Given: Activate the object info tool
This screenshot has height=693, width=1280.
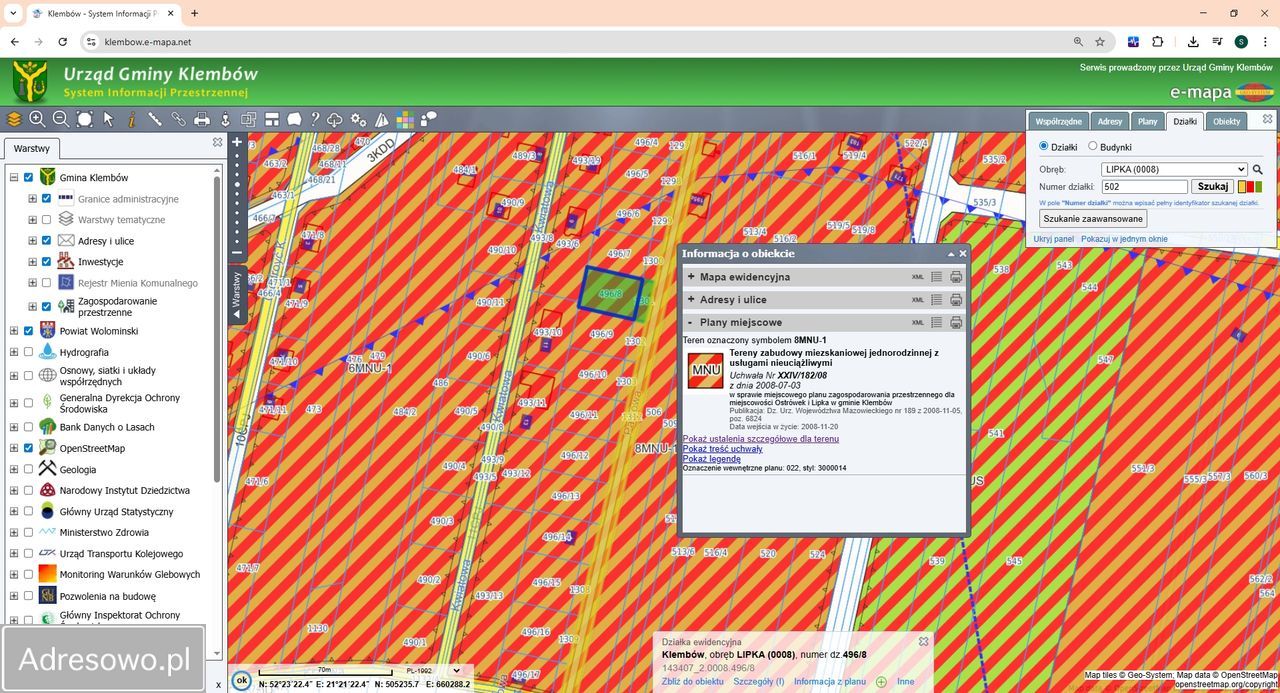Looking at the screenshot, I should pos(131,119).
